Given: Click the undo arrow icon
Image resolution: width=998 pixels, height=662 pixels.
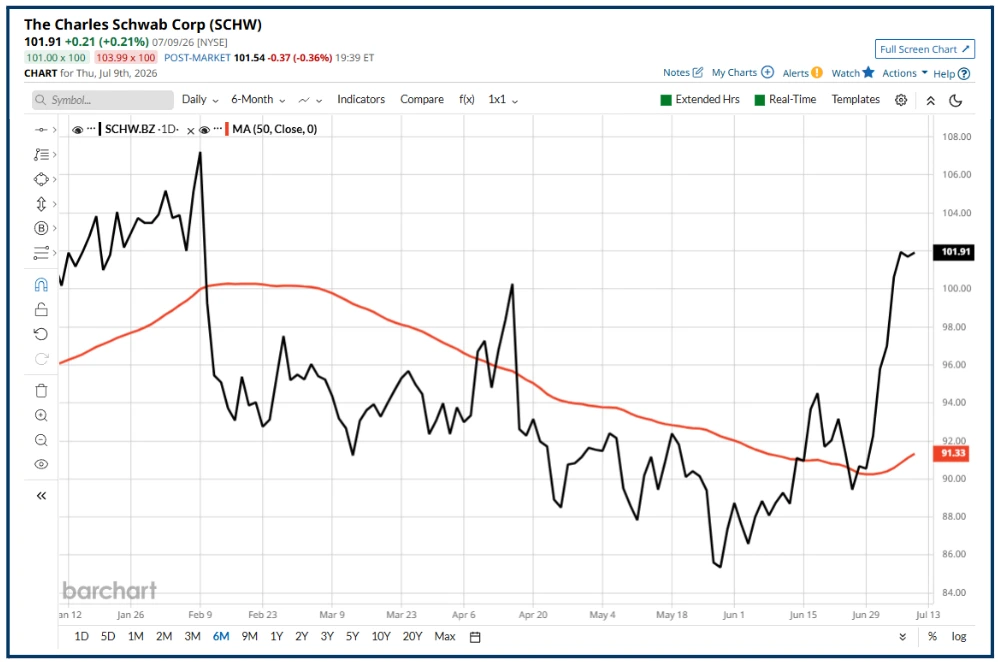Looking at the screenshot, I should pyautogui.click(x=41, y=334).
